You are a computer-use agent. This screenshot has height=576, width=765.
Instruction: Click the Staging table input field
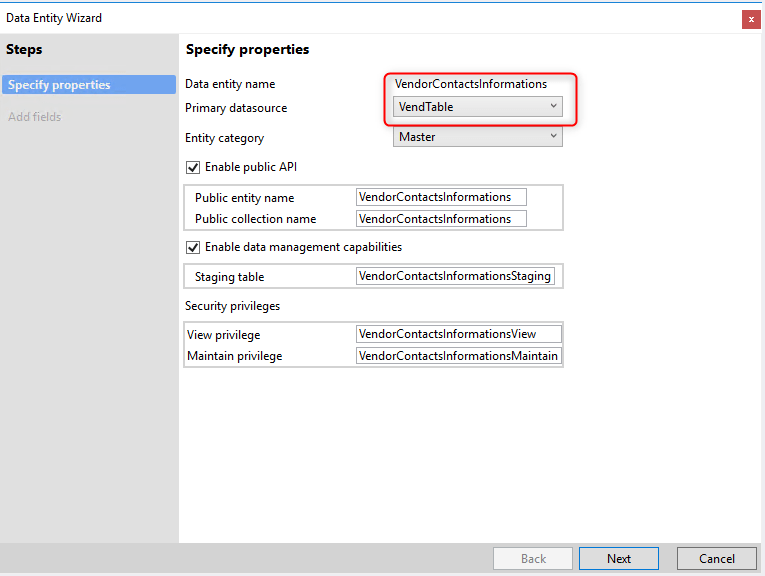pos(455,276)
